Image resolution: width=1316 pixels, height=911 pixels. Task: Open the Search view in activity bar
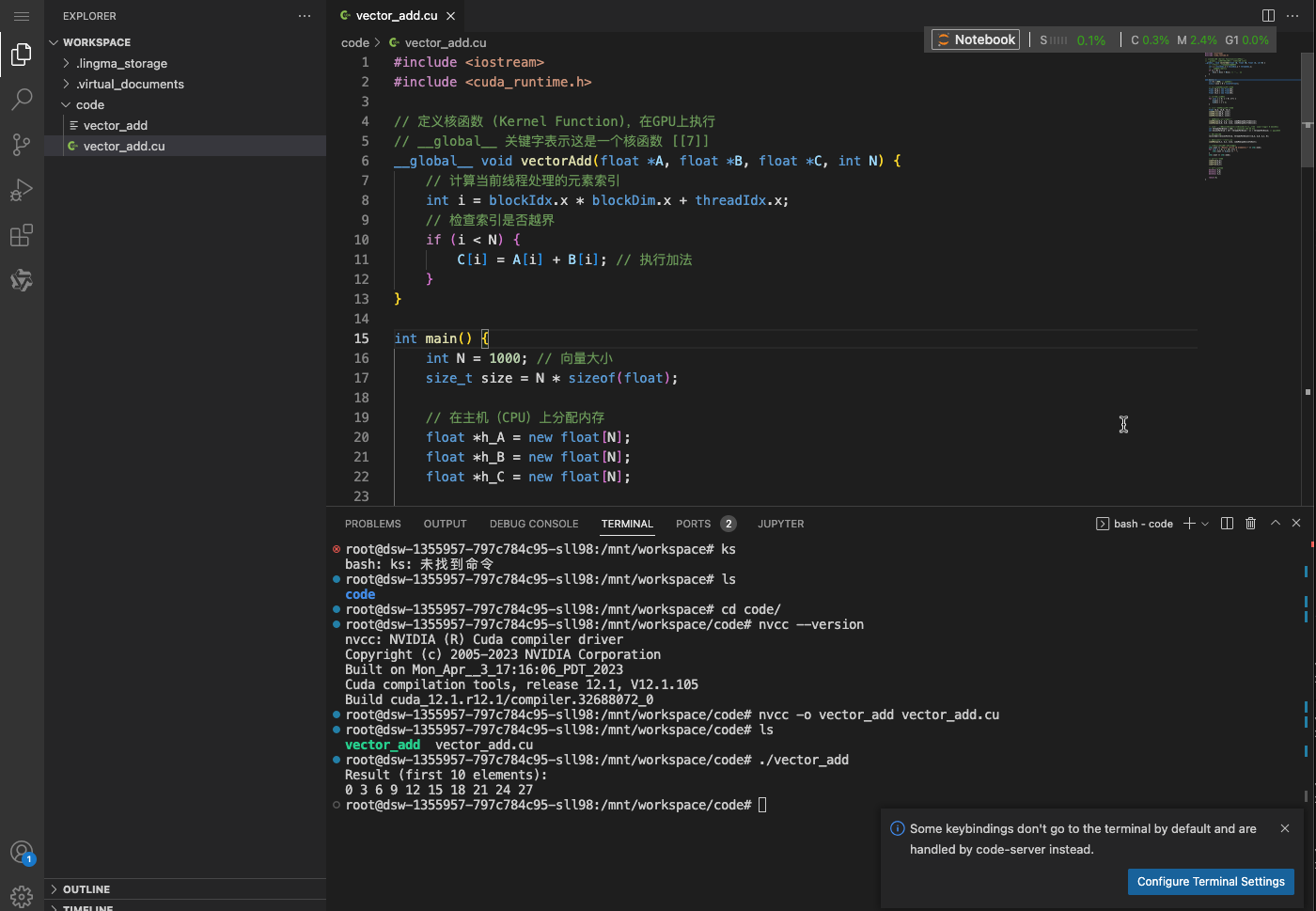(22, 99)
